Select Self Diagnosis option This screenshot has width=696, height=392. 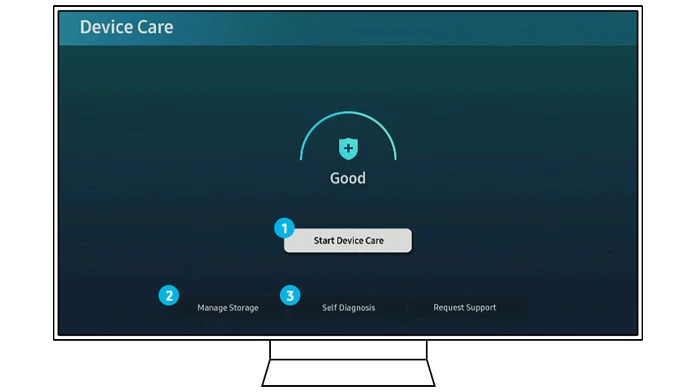(x=348, y=308)
